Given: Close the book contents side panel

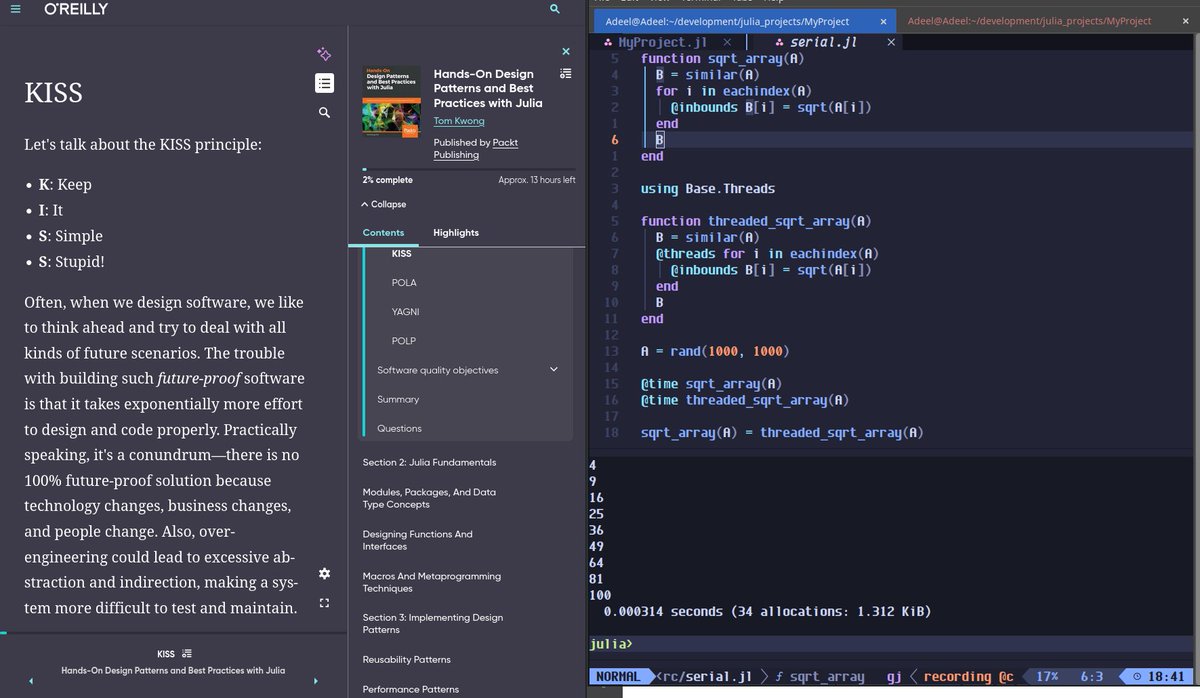Looking at the screenshot, I should tap(566, 51).
